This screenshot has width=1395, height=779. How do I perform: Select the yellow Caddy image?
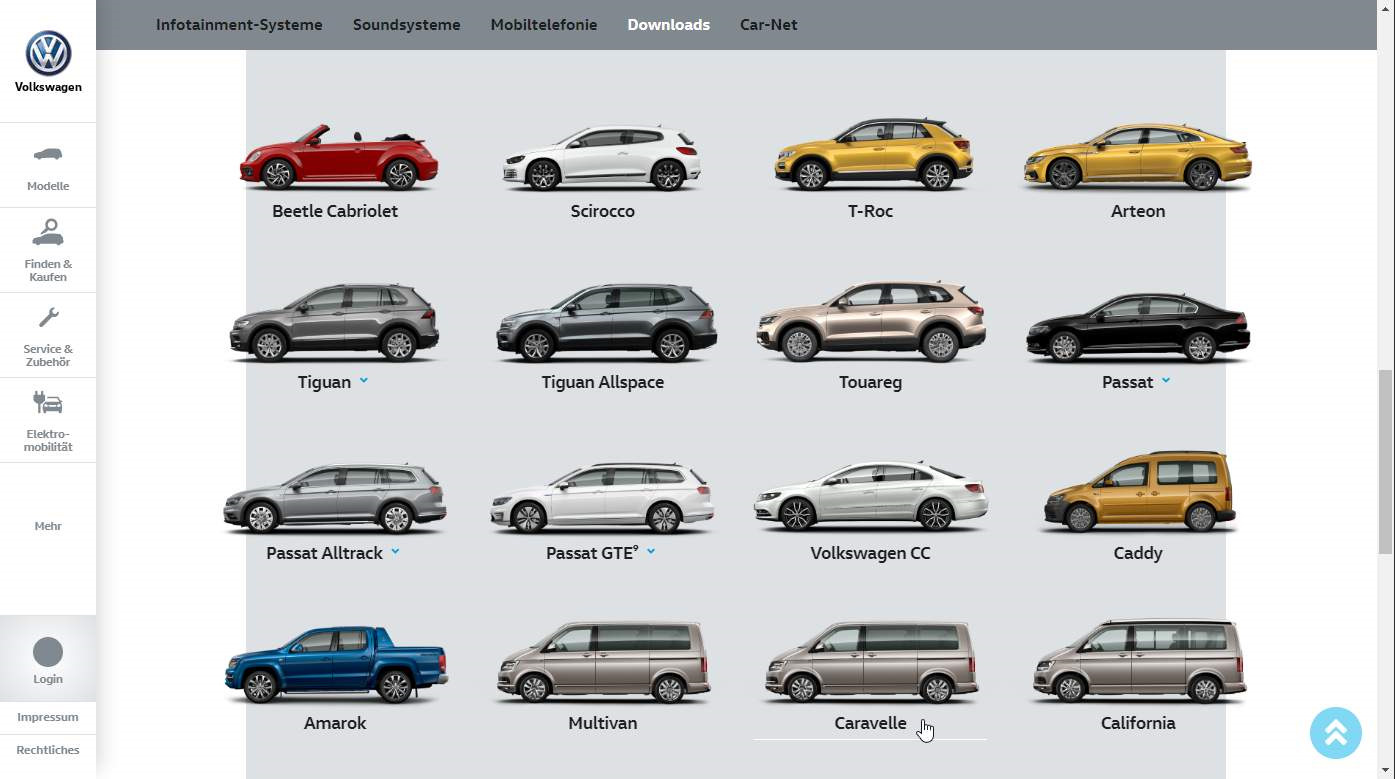pyautogui.click(x=1138, y=491)
